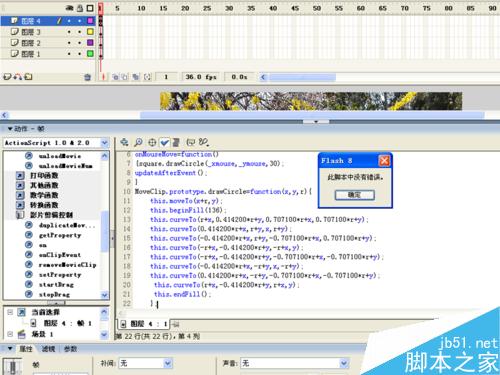Delete layer with the trash icon

click(x=87, y=77)
